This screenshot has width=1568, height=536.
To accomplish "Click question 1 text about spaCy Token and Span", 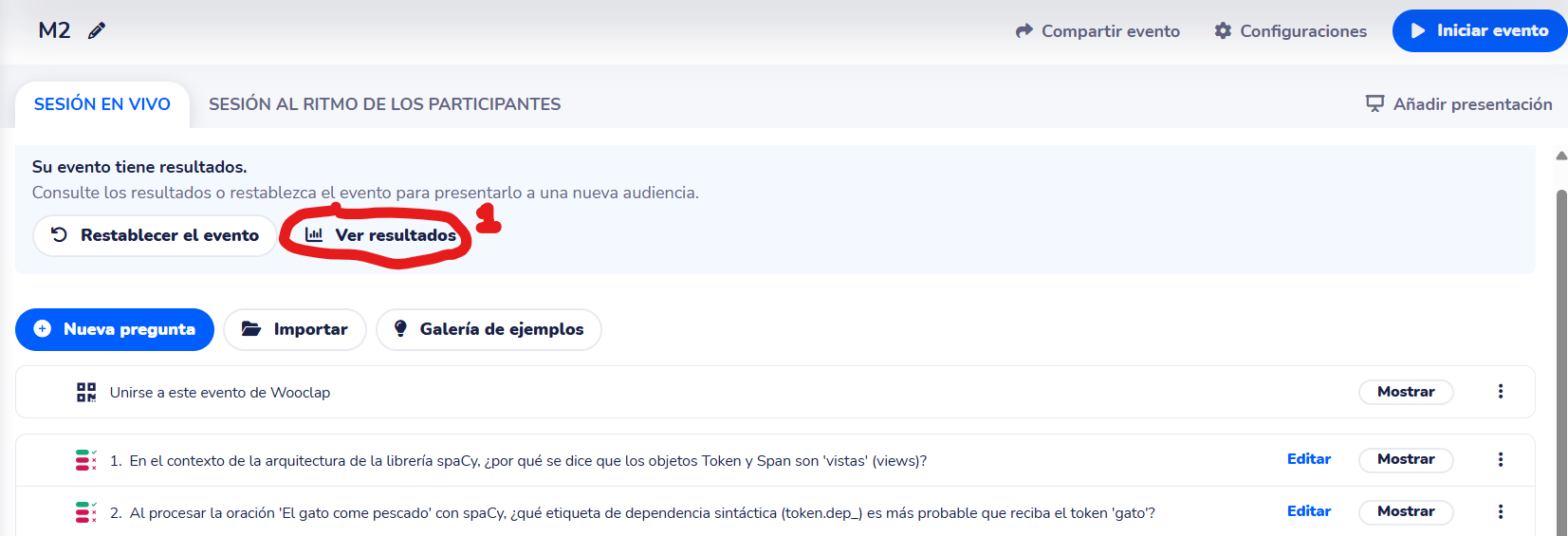I will tap(528, 461).
